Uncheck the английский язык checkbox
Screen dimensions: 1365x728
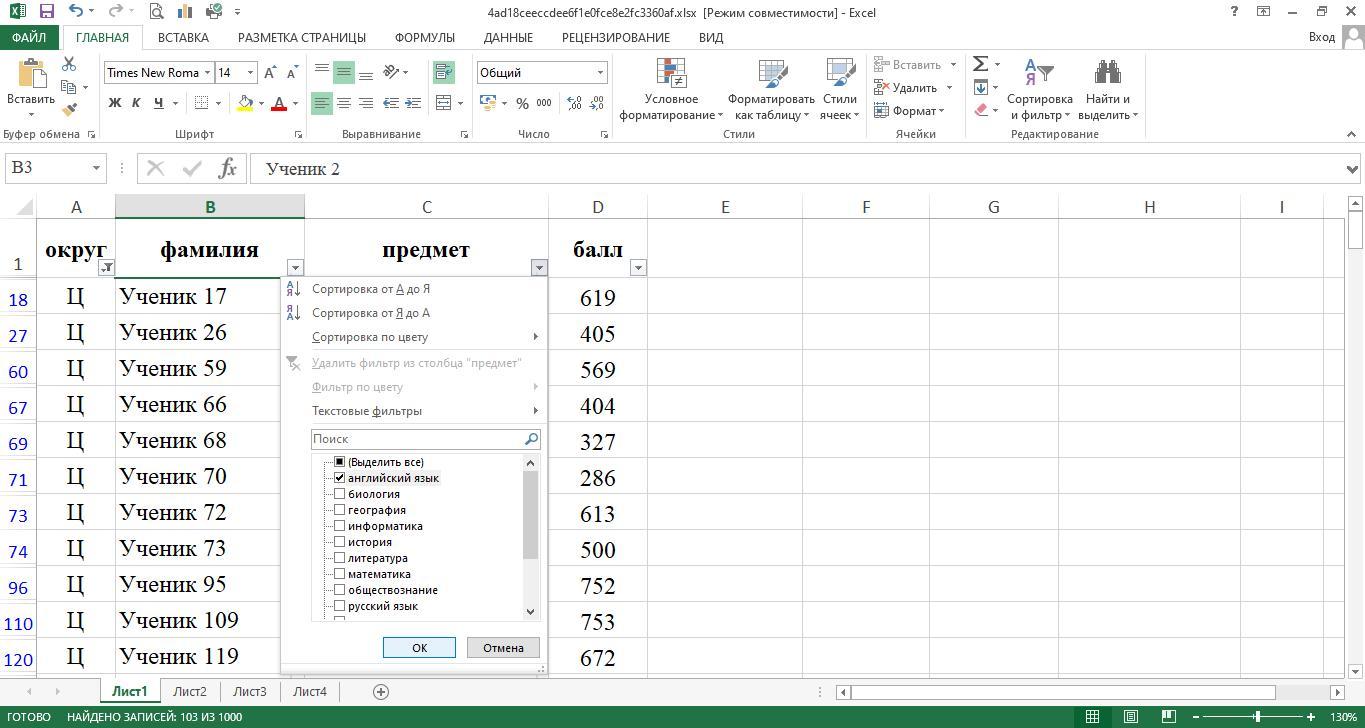click(x=340, y=478)
